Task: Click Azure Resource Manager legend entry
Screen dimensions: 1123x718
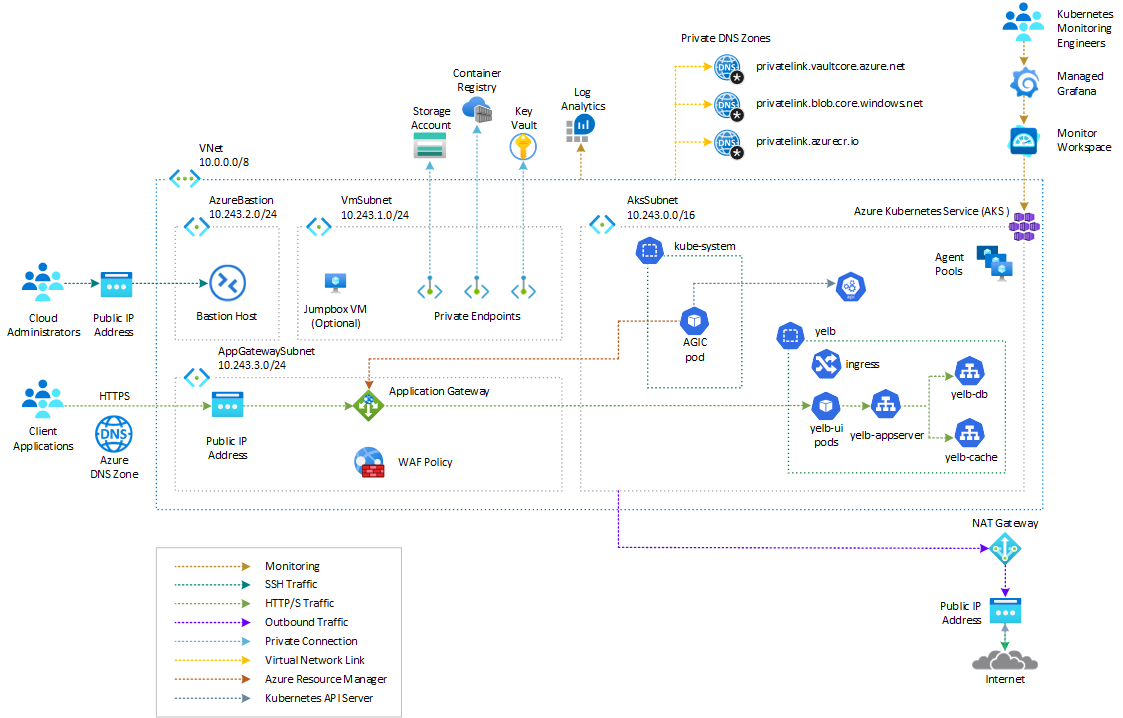Action: pos(281,679)
